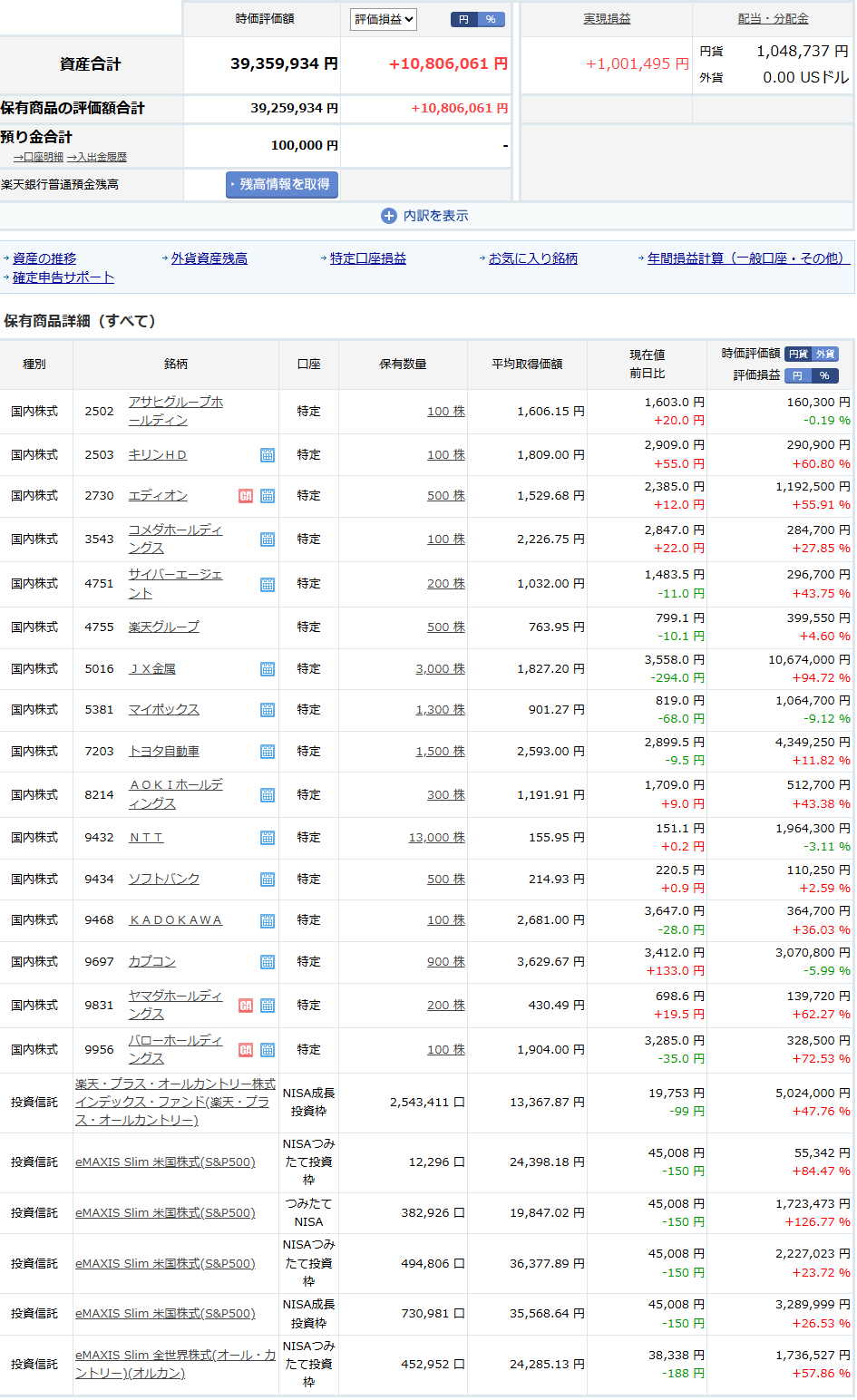Open the ソフトバンク stock link
The height and width of the screenshot is (1400, 857).
pyautogui.click(x=164, y=880)
